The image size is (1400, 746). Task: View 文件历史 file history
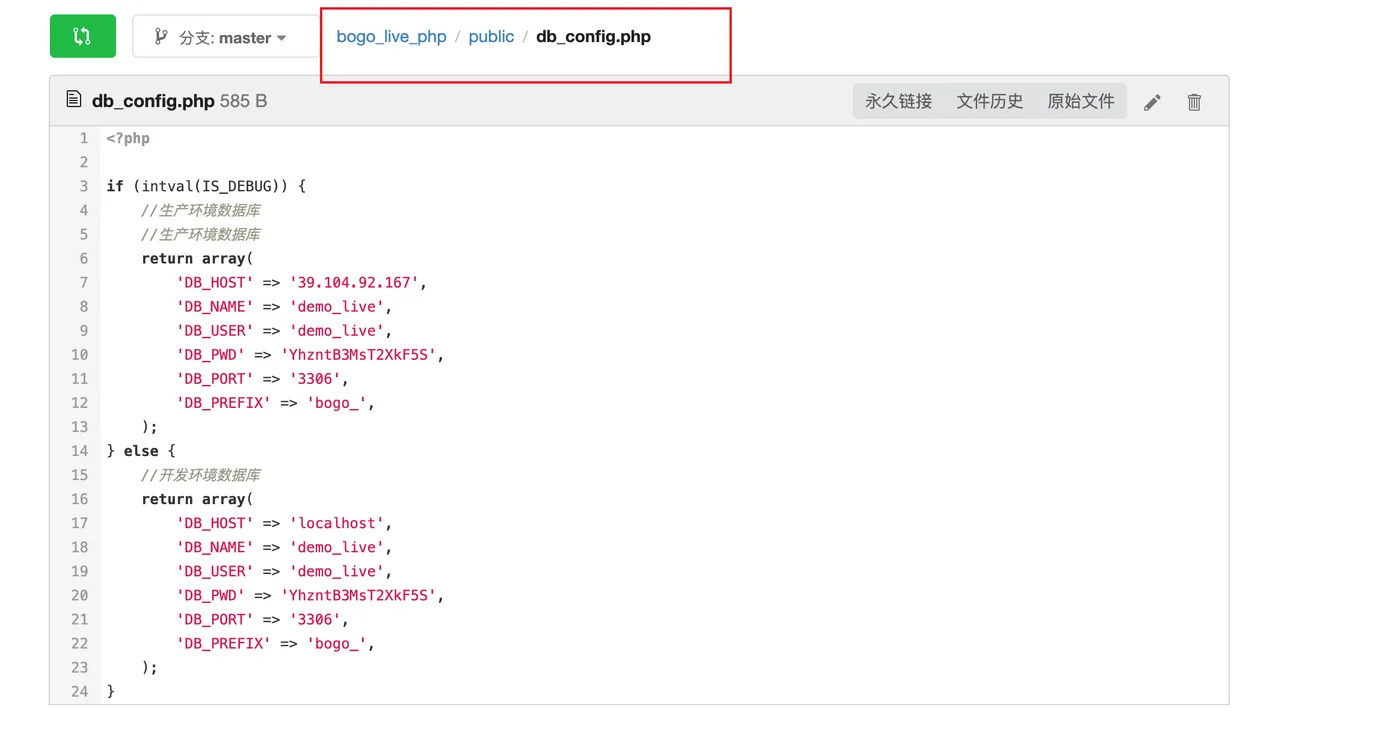(x=989, y=101)
